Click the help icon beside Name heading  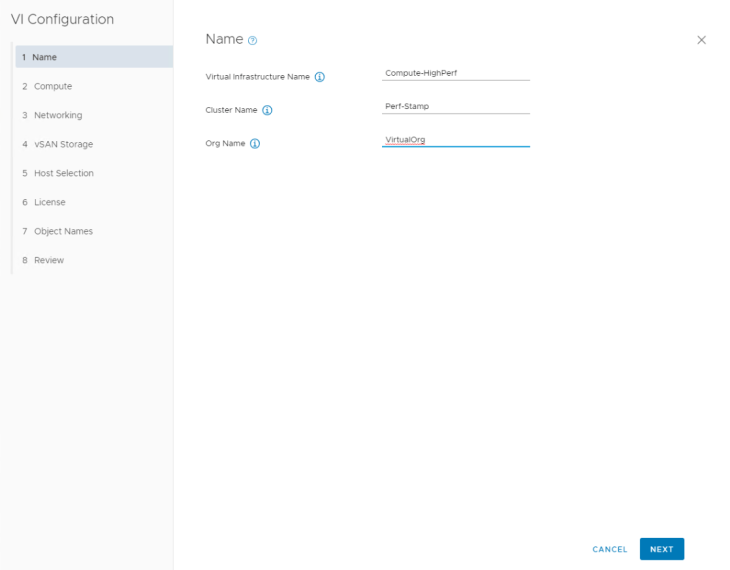pyautogui.click(x=253, y=40)
